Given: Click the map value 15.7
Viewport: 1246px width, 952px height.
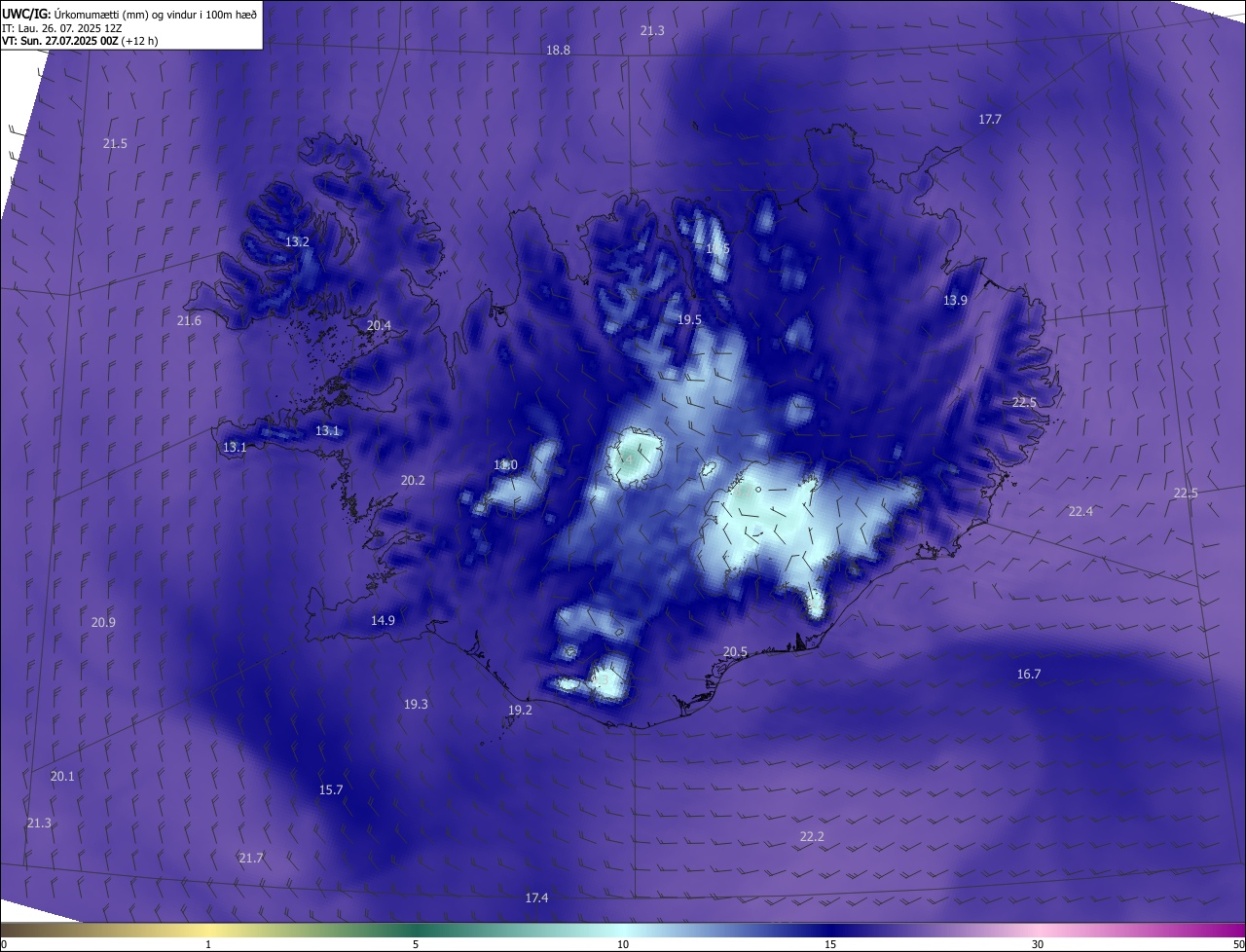Looking at the screenshot, I should click(x=331, y=789).
